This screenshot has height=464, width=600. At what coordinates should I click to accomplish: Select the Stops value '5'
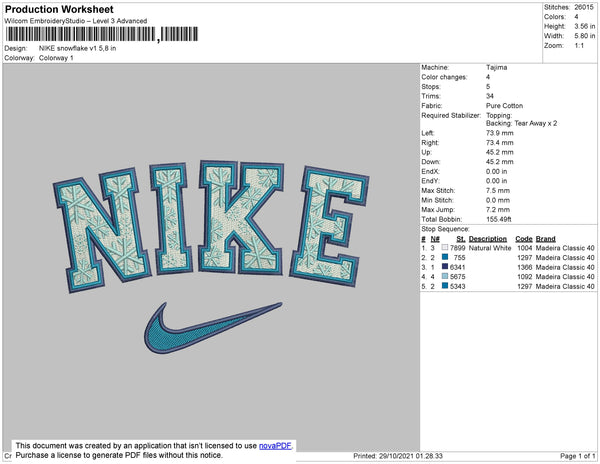click(488, 86)
